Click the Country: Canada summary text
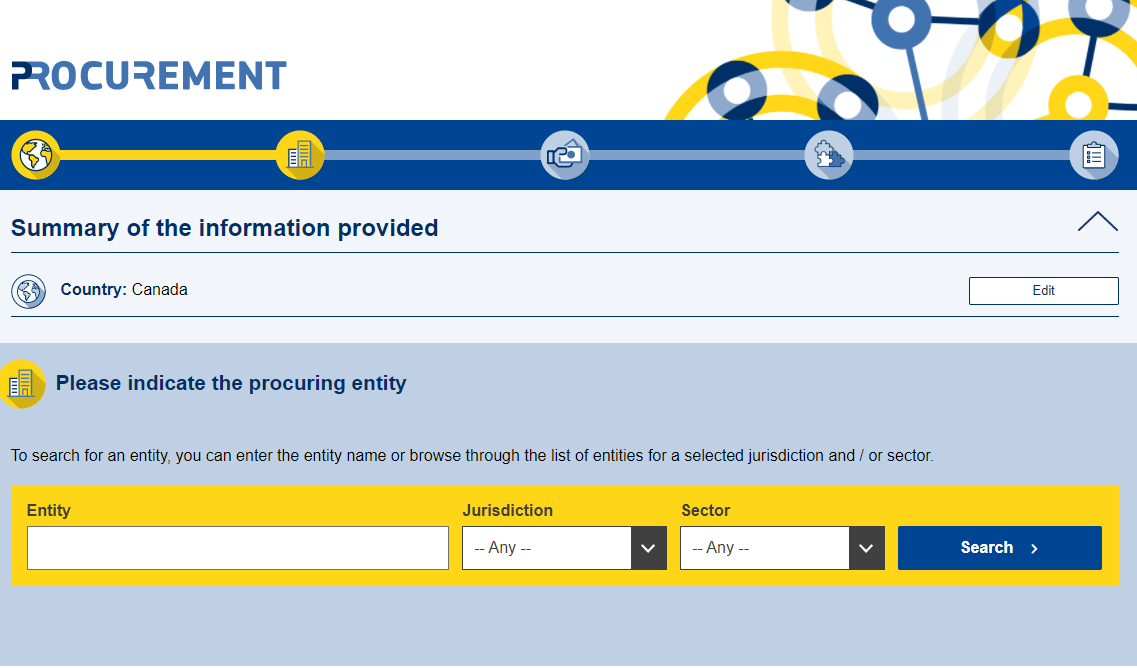Image resolution: width=1137 pixels, height=668 pixels. click(x=124, y=290)
